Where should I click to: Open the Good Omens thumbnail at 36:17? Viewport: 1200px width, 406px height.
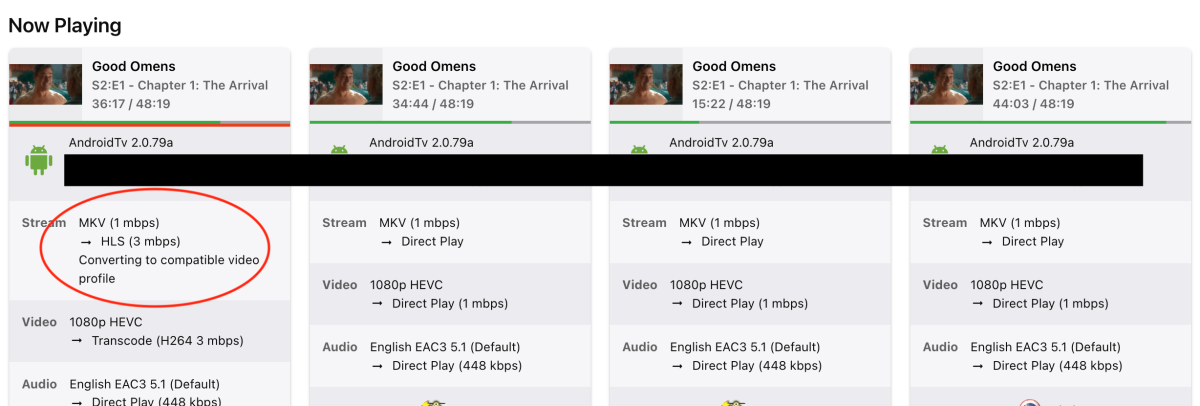[x=46, y=85]
